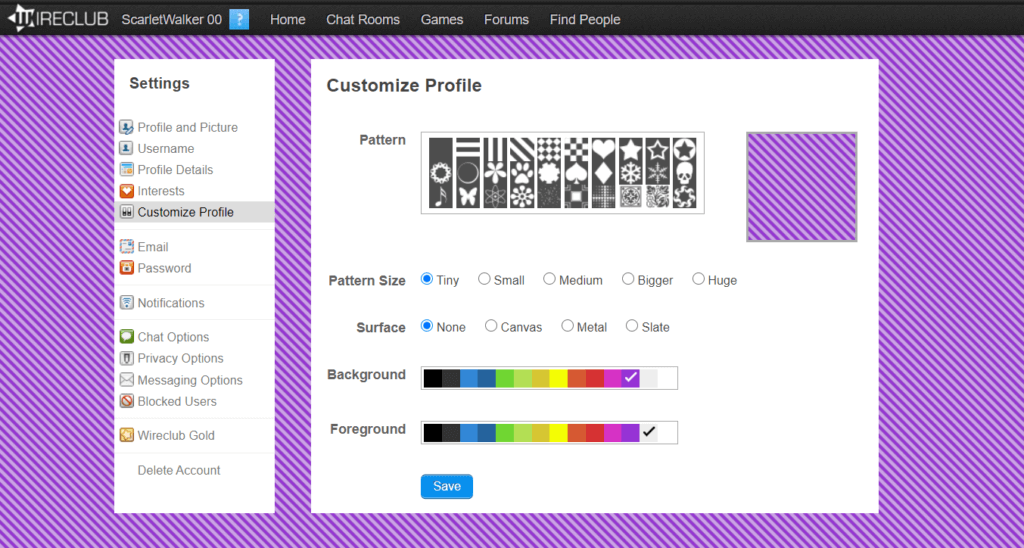The width and height of the screenshot is (1024, 548).
Task: Click the striped pattern preview thumbnail
Action: 801,187
